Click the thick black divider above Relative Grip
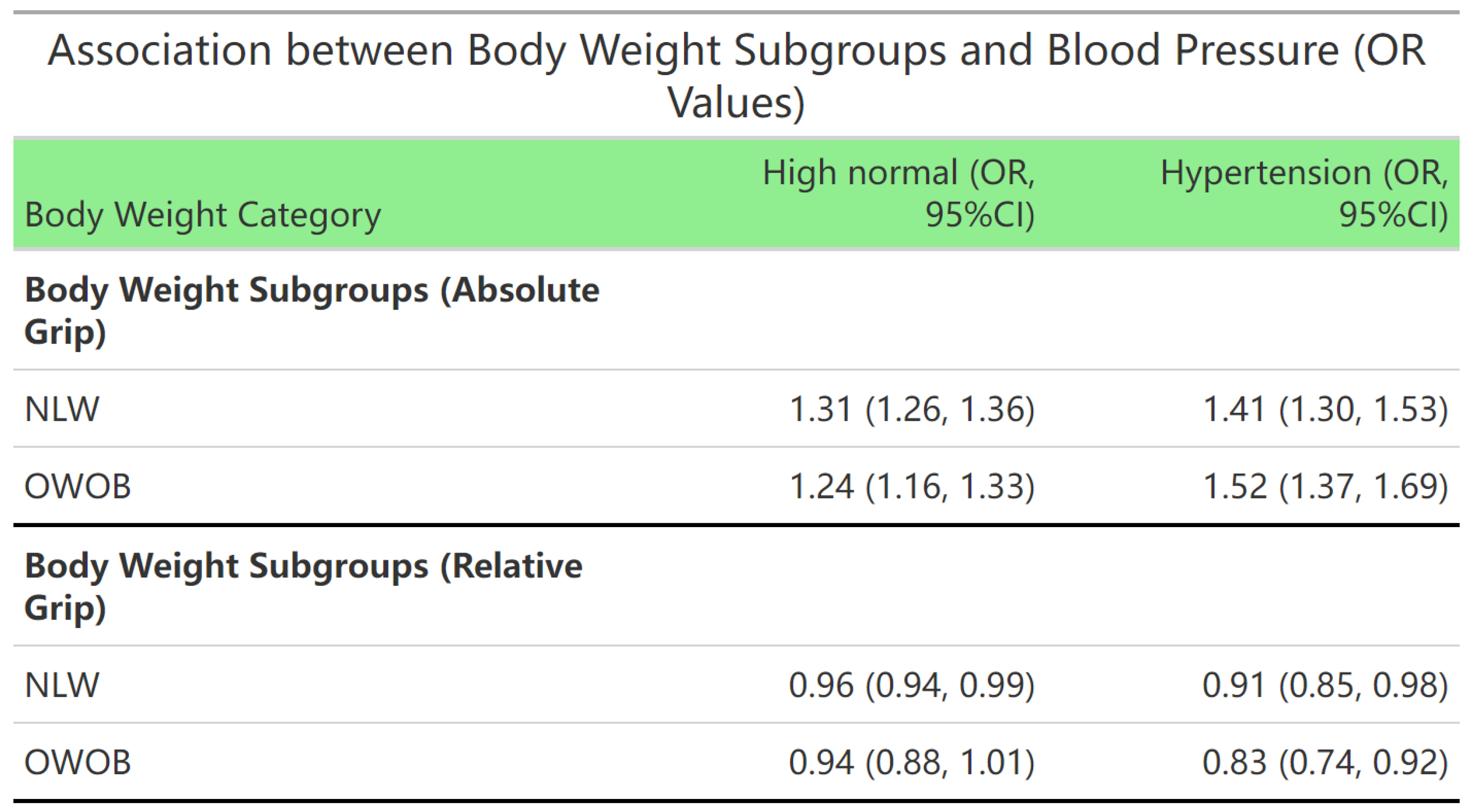Screen dimensions: 1469x812 [736, 525]
